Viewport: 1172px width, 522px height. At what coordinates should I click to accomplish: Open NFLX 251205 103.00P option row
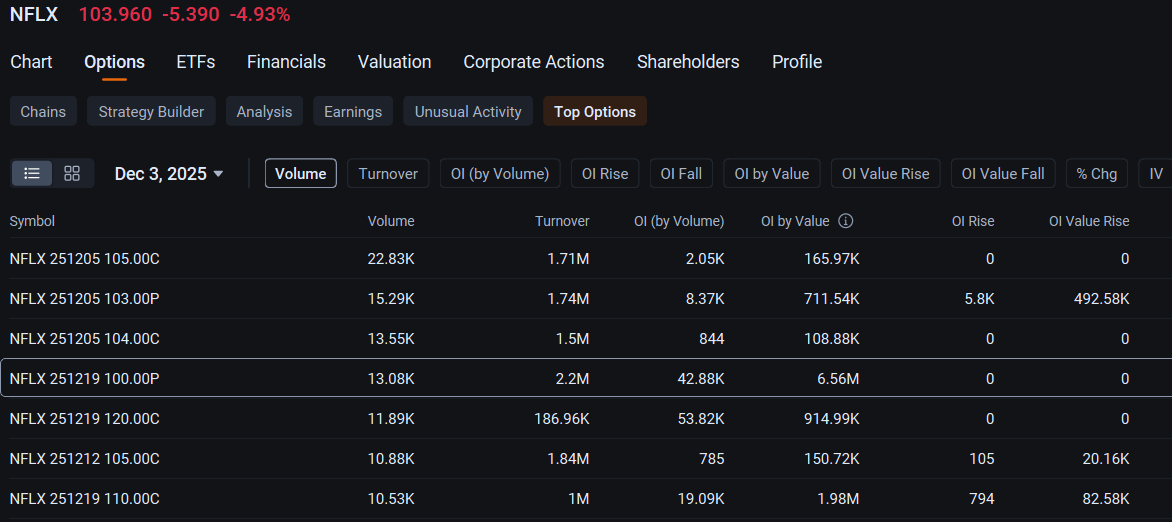coord(586,299)
